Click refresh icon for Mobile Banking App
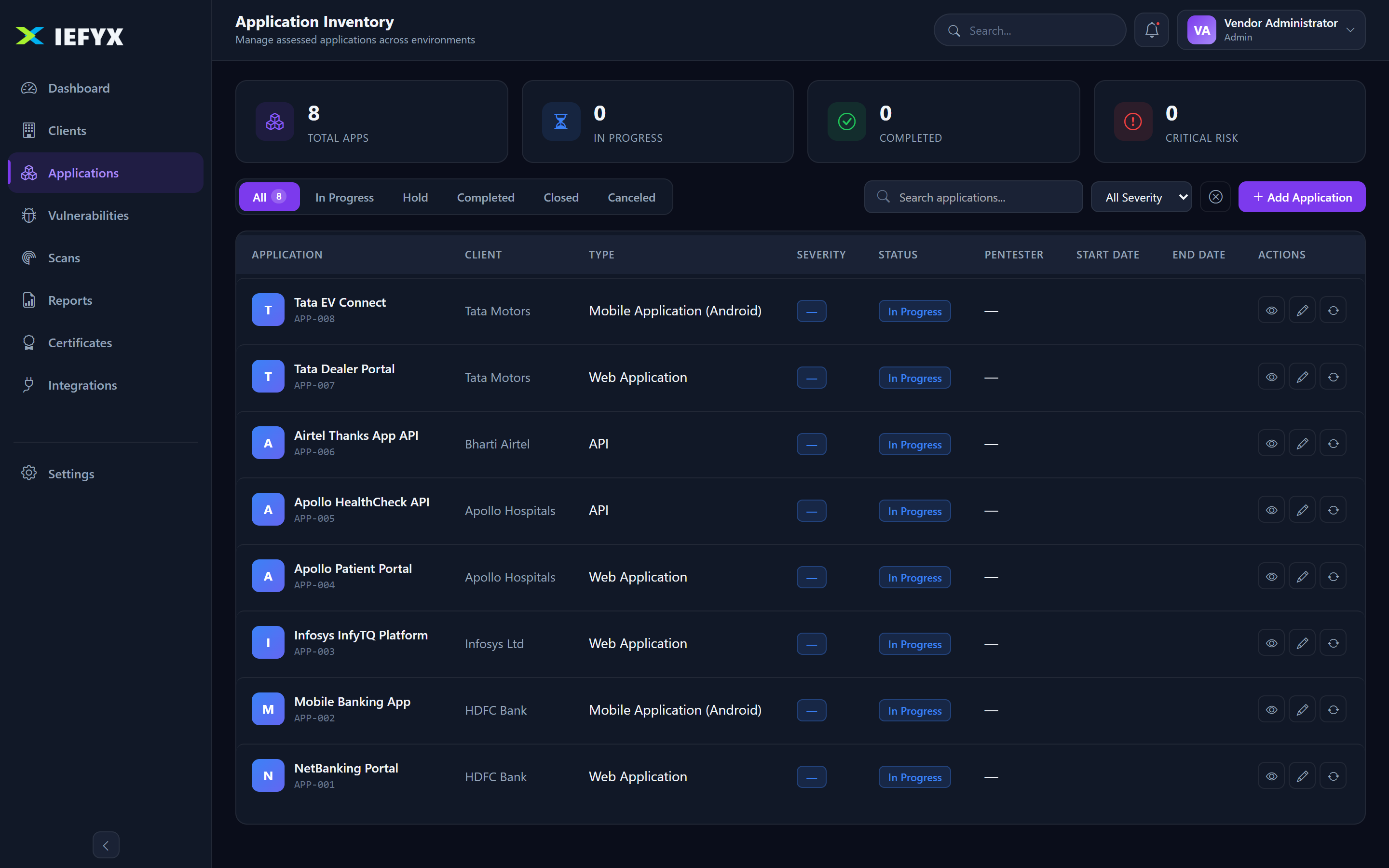1389x868 pixels. pyautogui.click(x=1334, y=709)
